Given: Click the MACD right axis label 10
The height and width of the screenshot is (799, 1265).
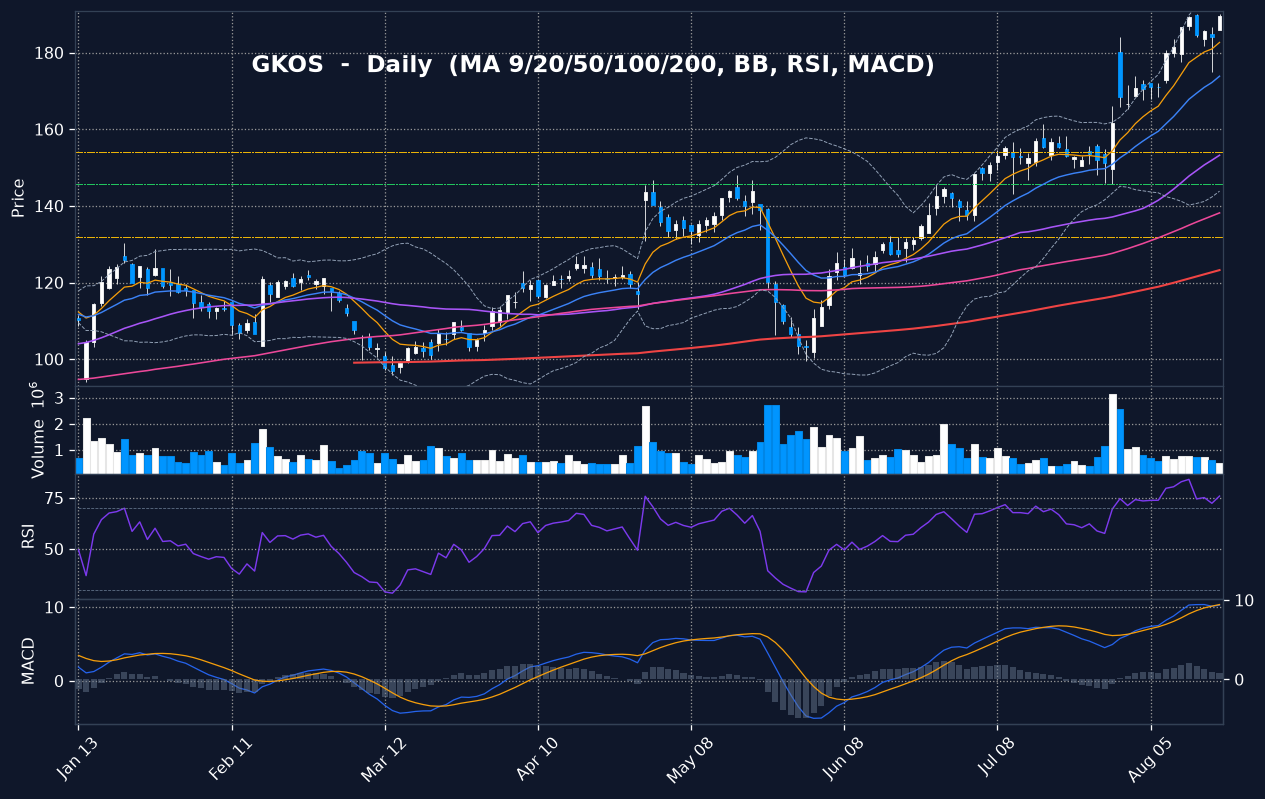Looking at the screenshot, I should click(1244, 601).
